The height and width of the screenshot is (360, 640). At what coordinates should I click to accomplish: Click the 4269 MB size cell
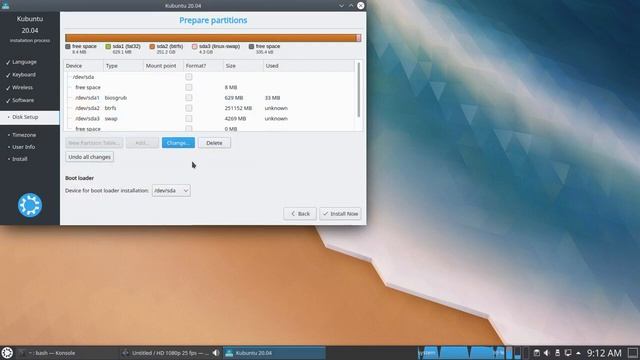click(236, 118)
